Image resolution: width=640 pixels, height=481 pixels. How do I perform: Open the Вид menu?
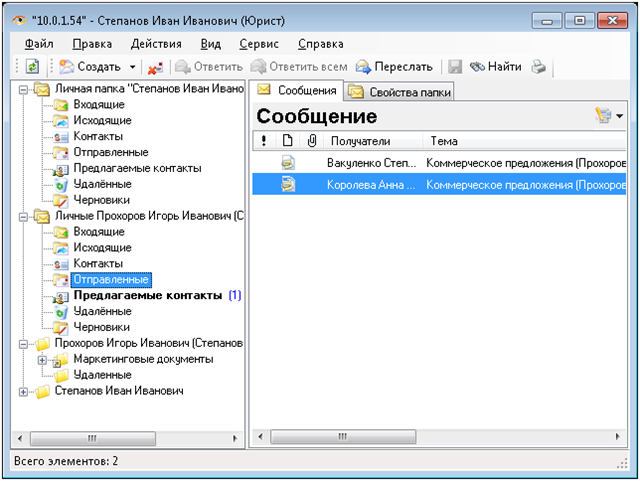click(211, 44)
